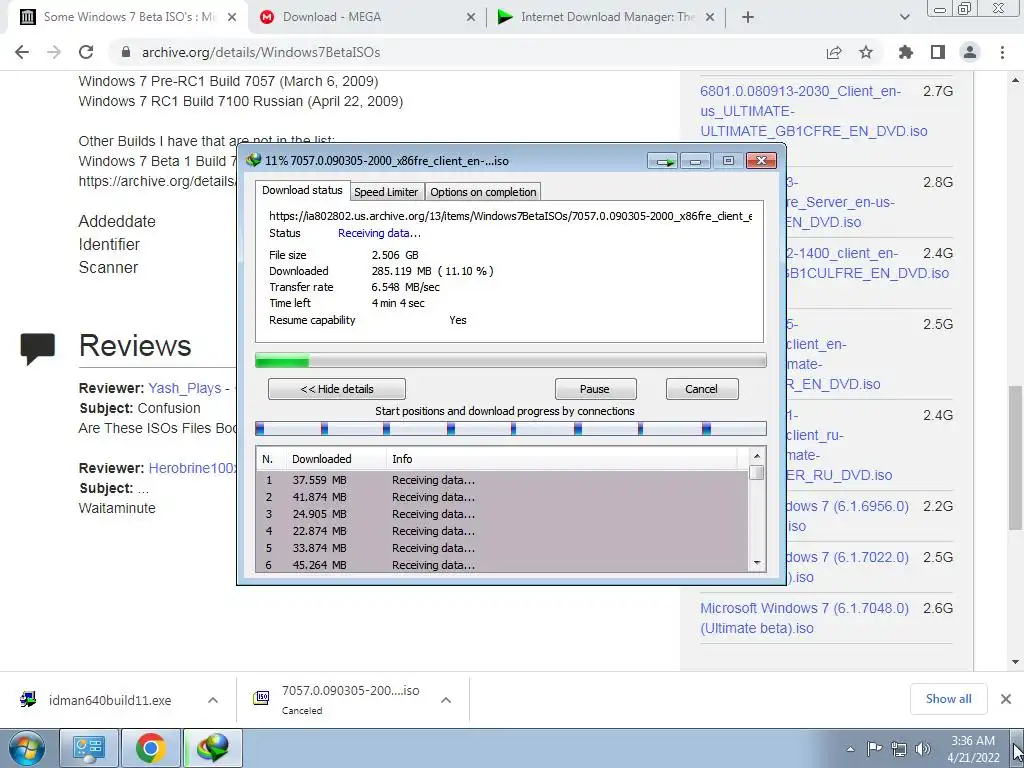Open Chrome's three-dot menu

tap(1002, 52)
